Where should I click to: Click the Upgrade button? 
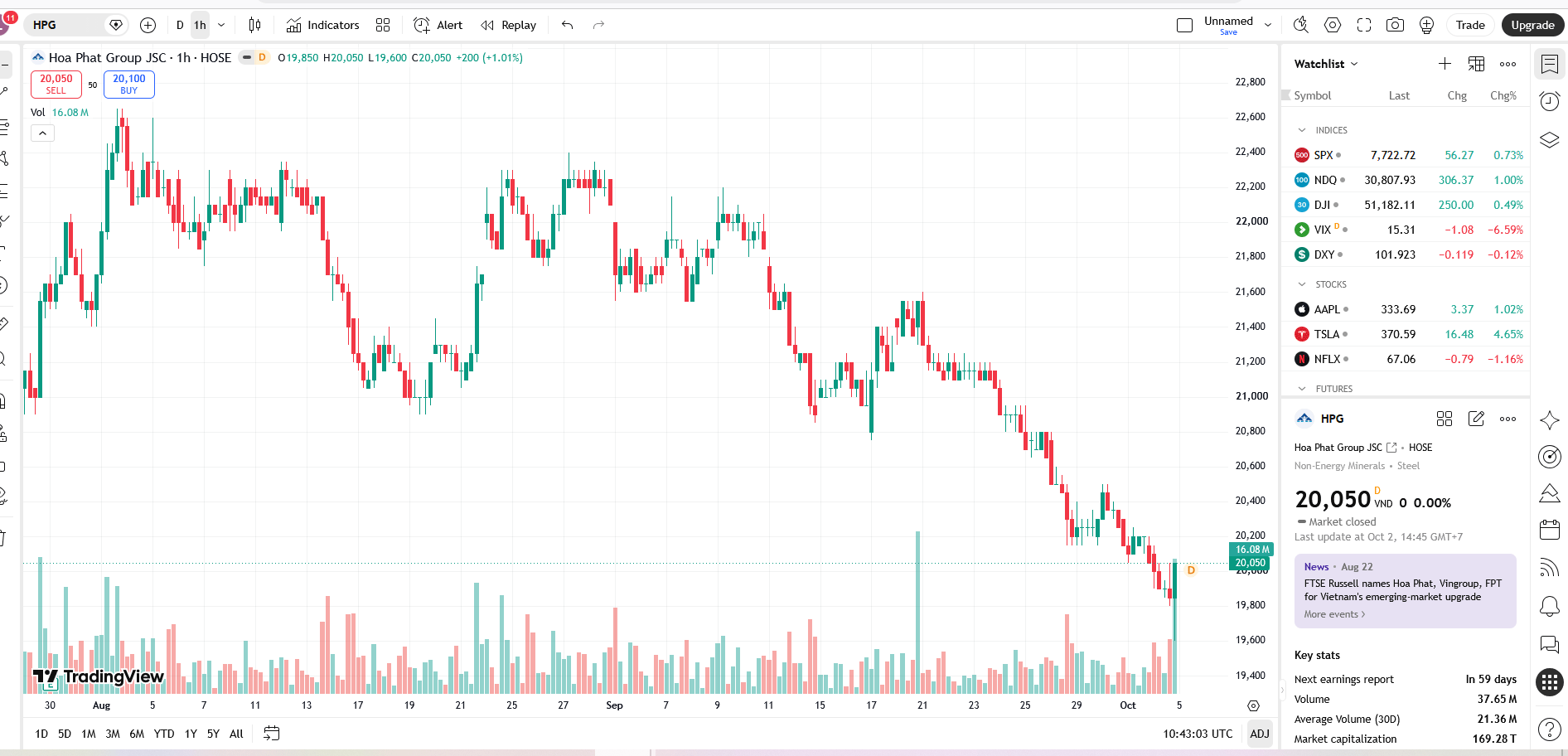(x=1532, y=25)
